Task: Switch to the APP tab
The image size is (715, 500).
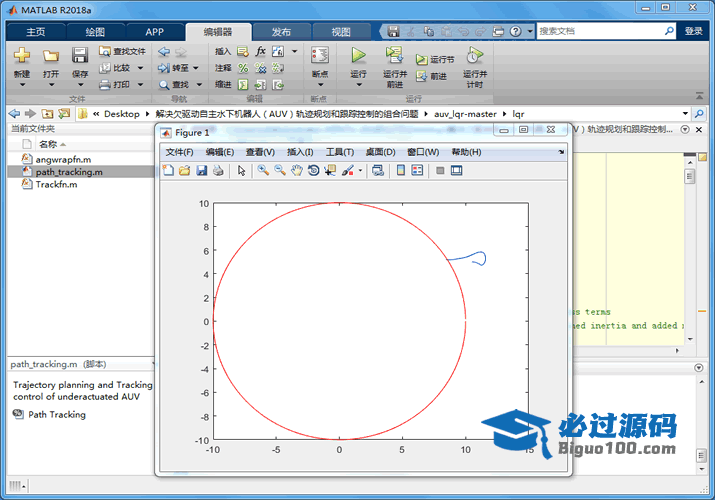Action: click(155, 32)
